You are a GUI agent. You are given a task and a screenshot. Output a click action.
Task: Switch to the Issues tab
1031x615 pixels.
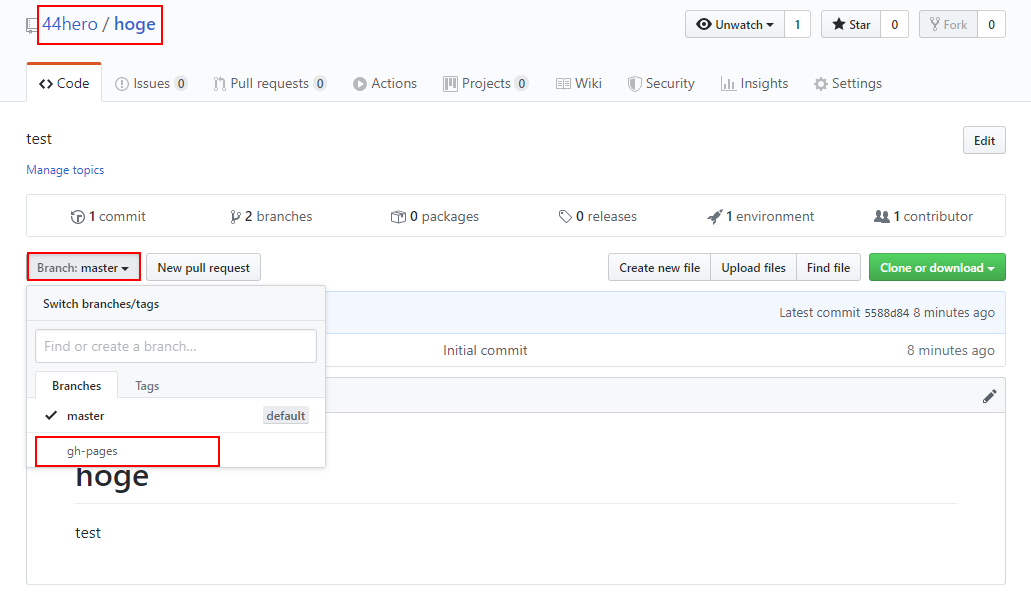151,84
